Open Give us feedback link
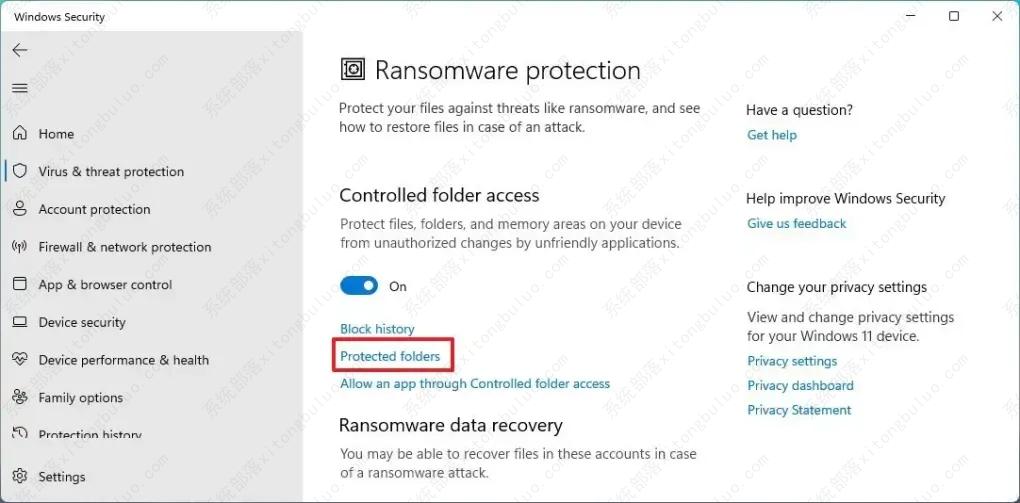Viewport: 1020px width, 503px height. (x=797, y=224)
